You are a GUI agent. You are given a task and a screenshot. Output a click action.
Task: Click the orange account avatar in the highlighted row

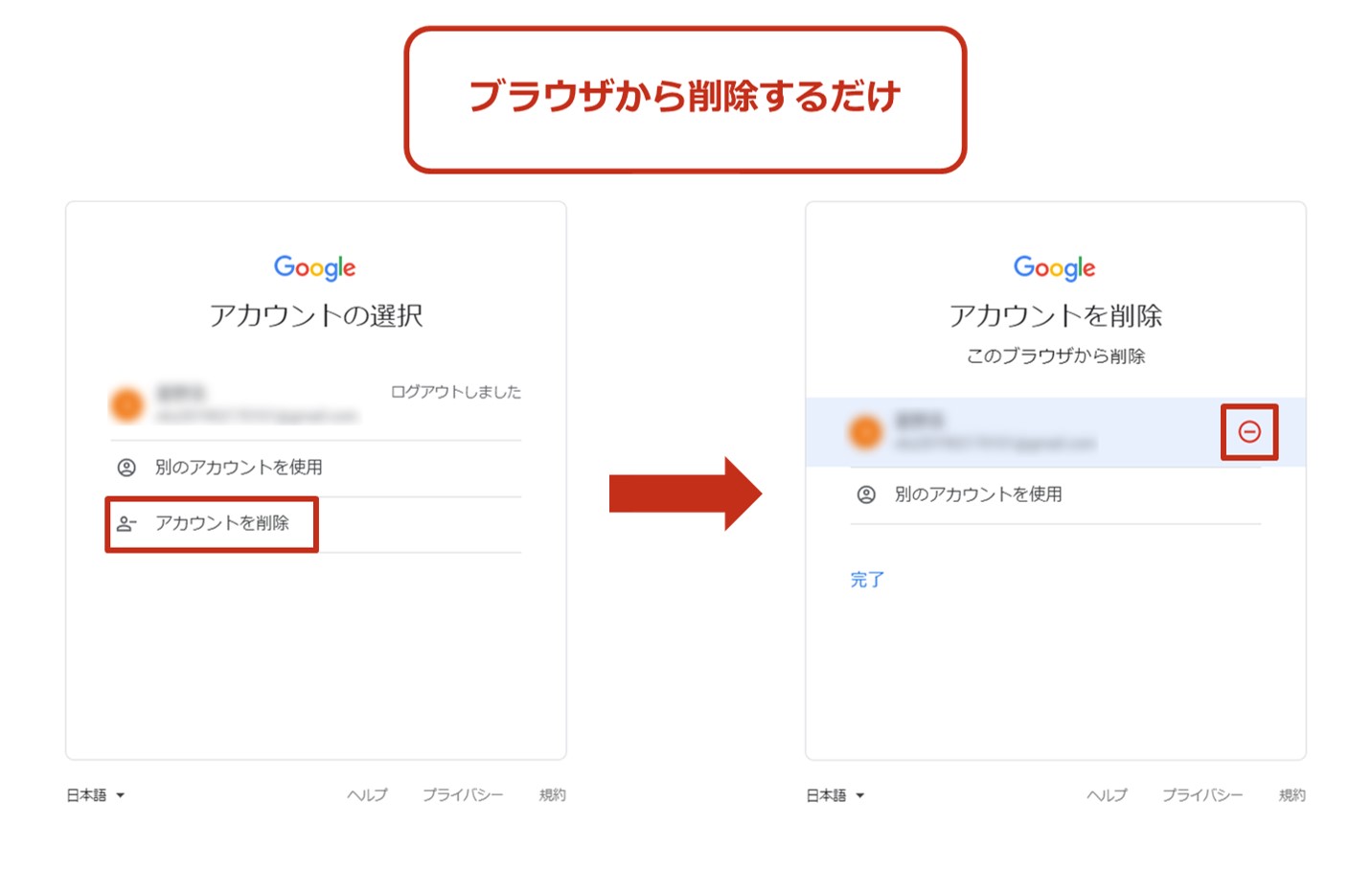click(x=866, y=432)
